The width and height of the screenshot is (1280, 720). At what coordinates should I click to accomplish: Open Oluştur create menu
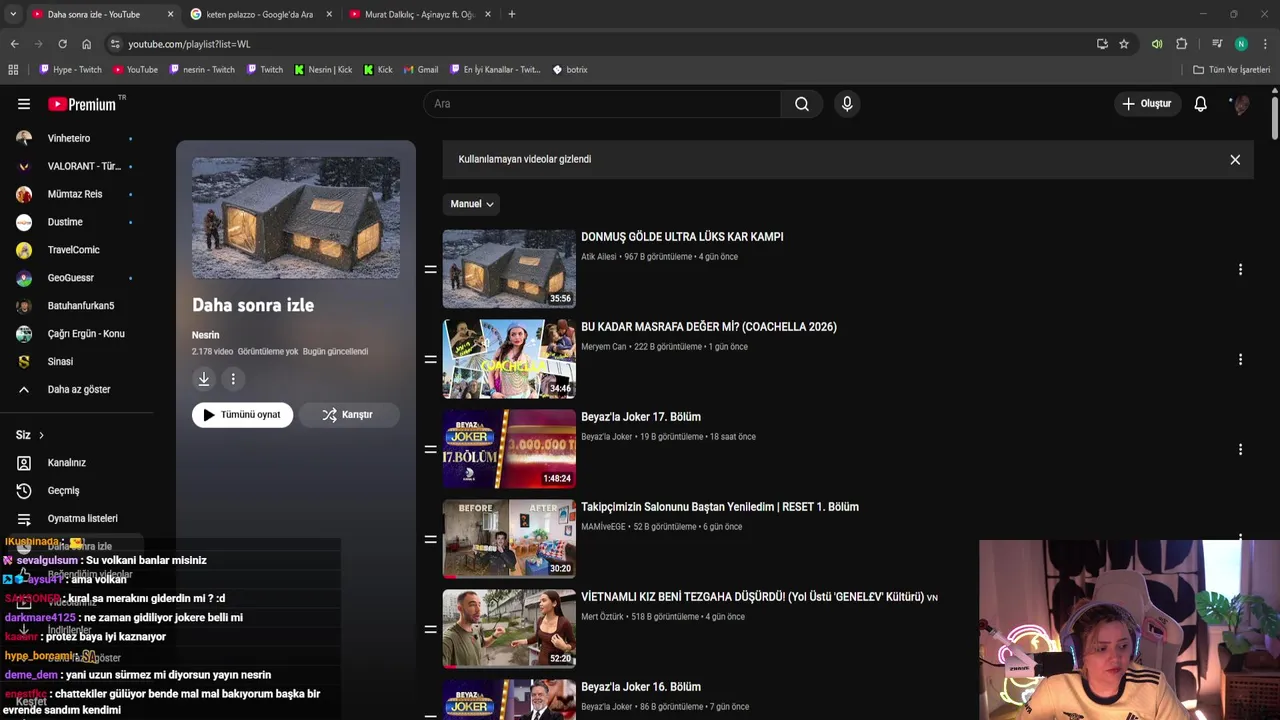point(1147,104)
